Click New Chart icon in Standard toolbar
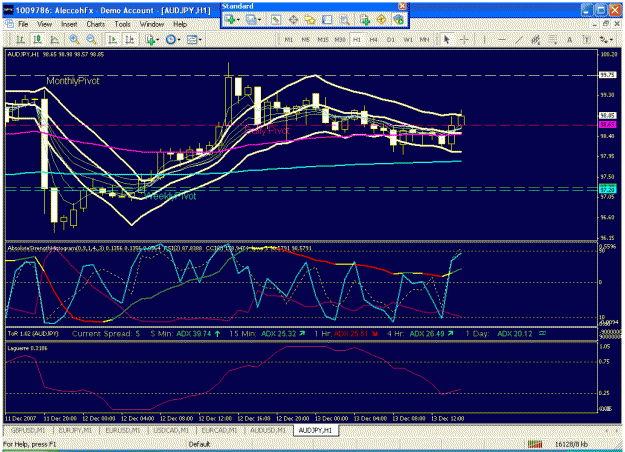 coord(231,20)
